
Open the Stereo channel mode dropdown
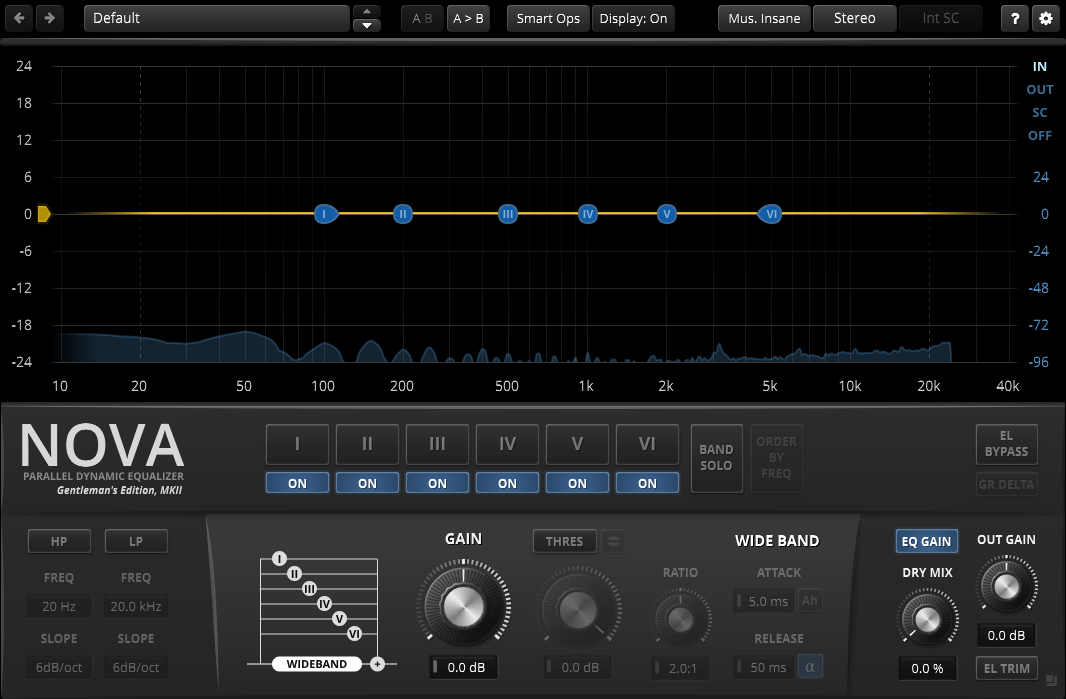pyautogui.click(x=854, y=18)
